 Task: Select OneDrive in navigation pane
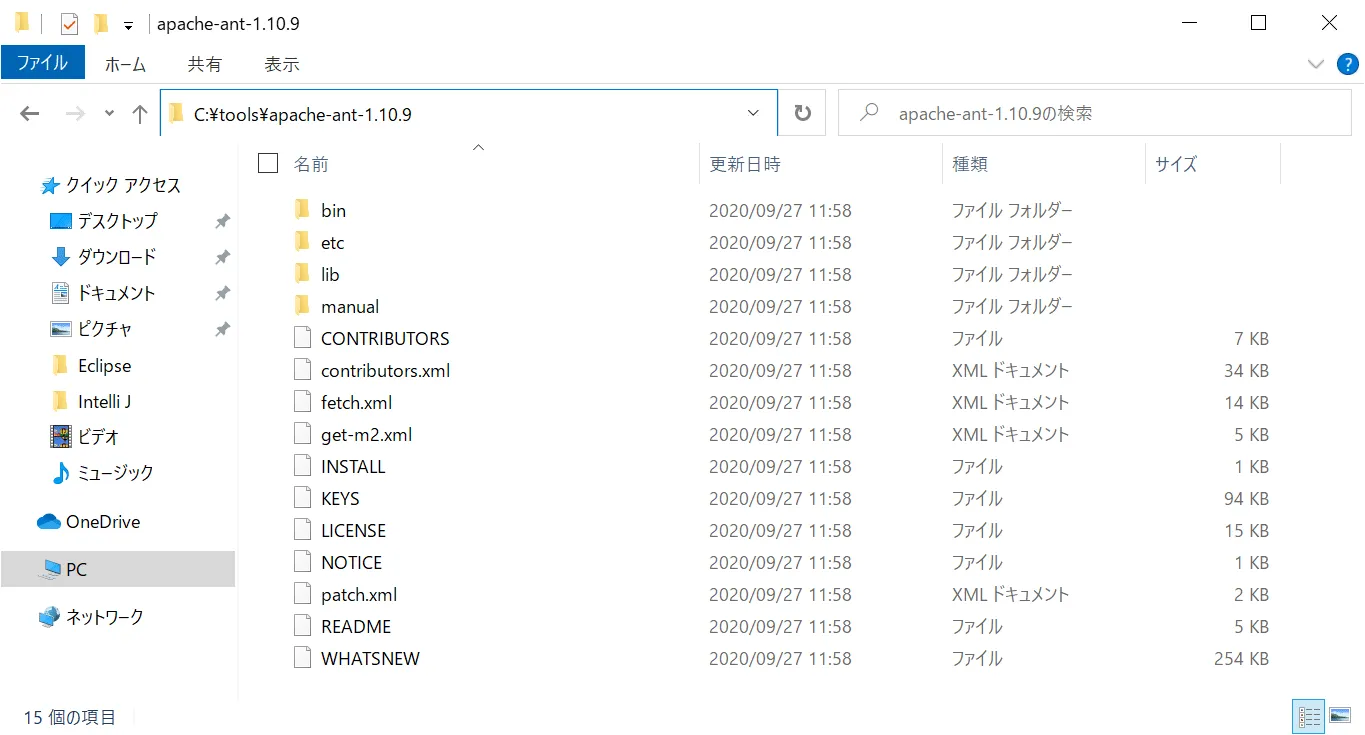click(x=88, y=522)
